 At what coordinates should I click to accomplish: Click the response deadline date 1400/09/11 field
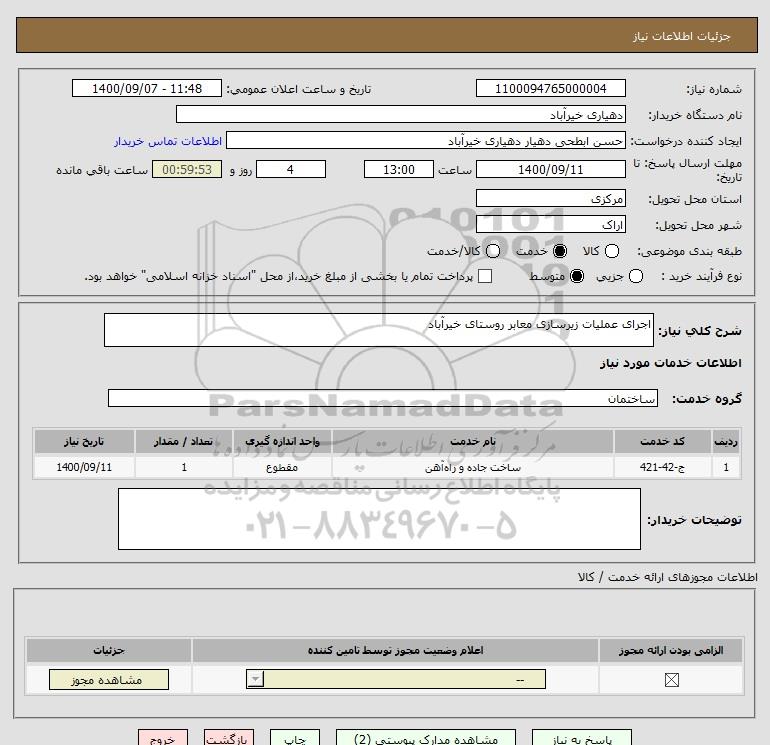(x=550, y=169)
